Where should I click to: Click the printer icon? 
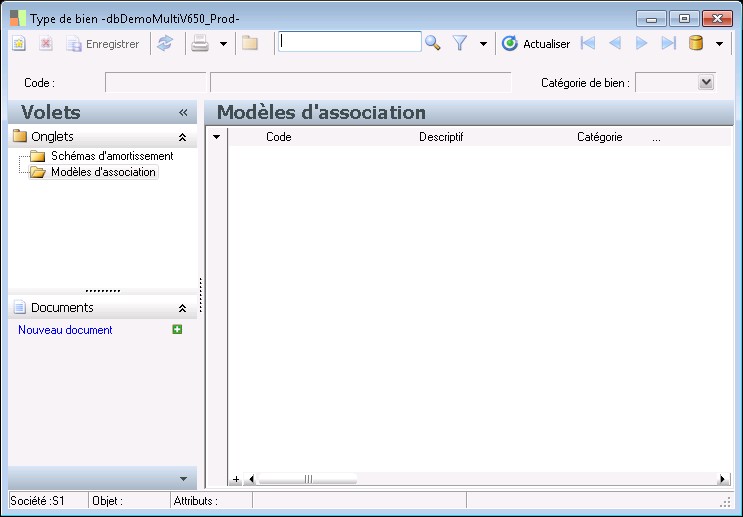200,44
